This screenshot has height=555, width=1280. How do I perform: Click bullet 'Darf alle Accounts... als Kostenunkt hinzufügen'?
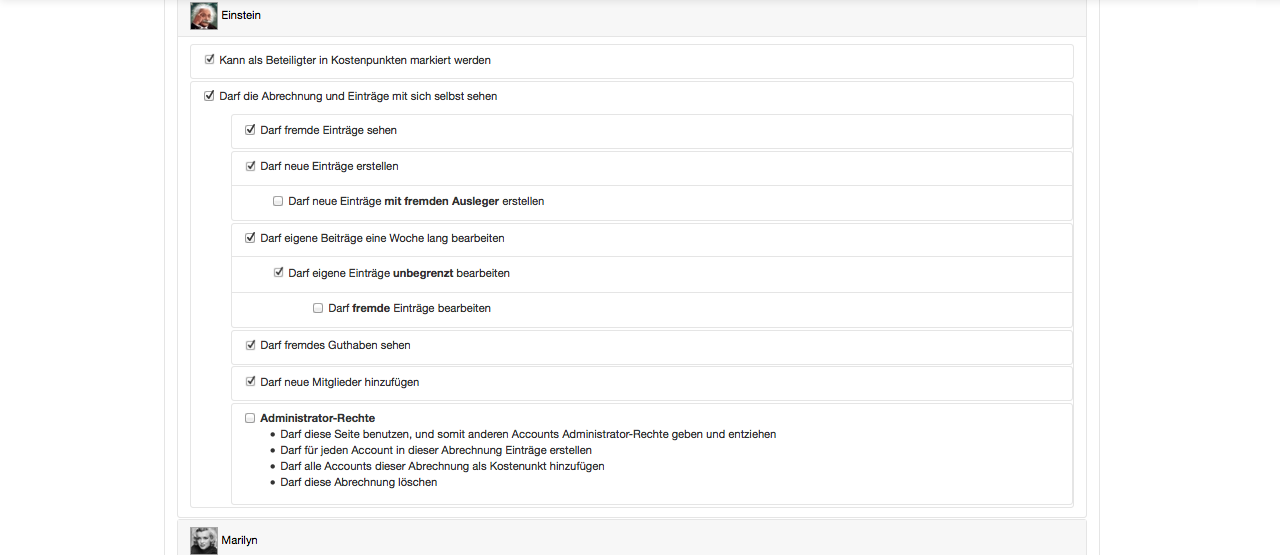point(442,466)
